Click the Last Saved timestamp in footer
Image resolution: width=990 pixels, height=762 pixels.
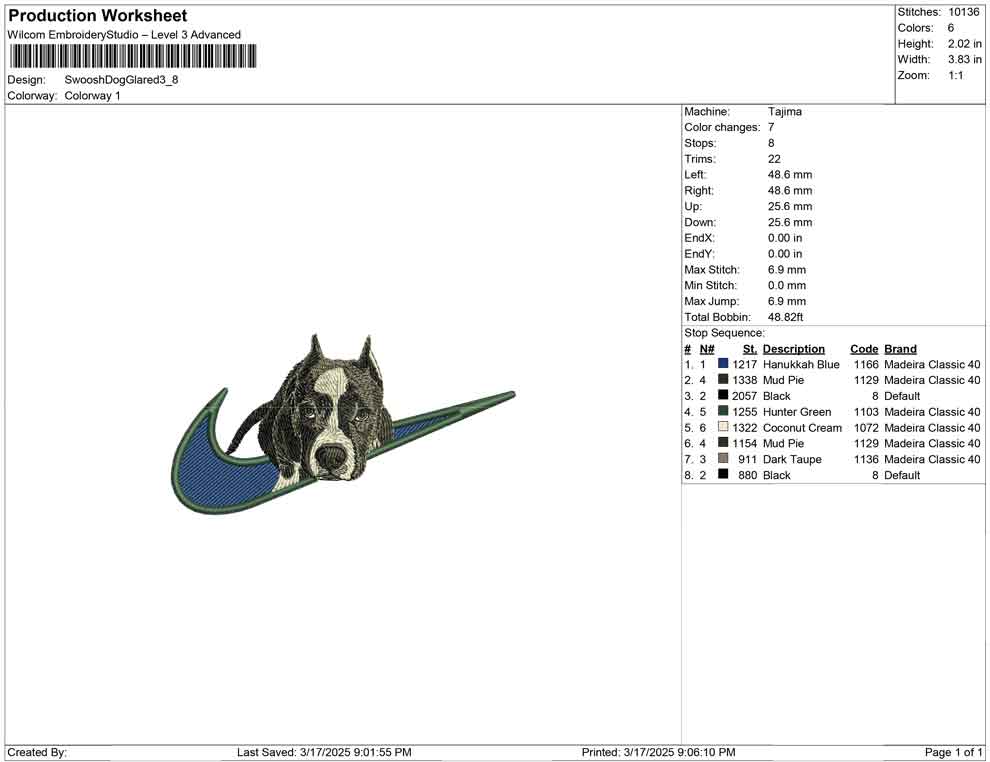[x=324, y=752]
